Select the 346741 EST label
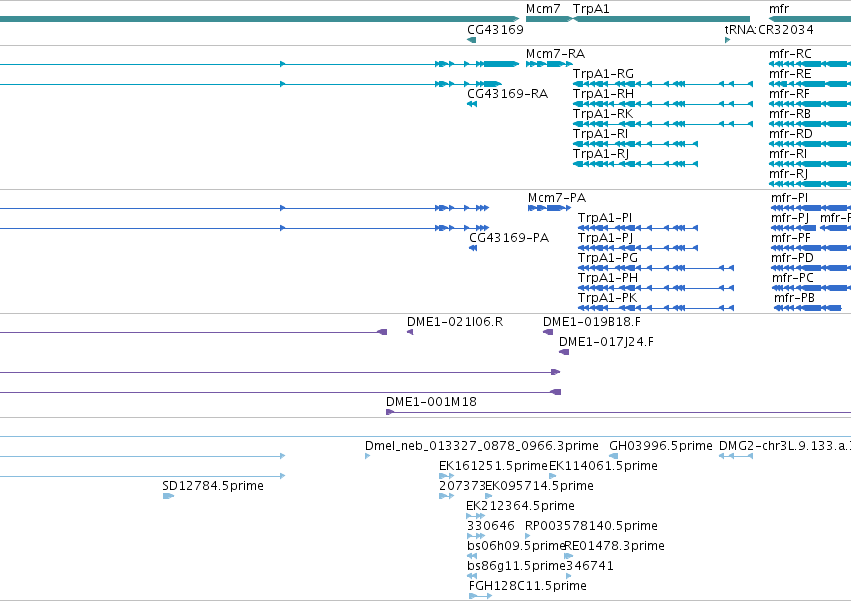 [x=589, y=566]
